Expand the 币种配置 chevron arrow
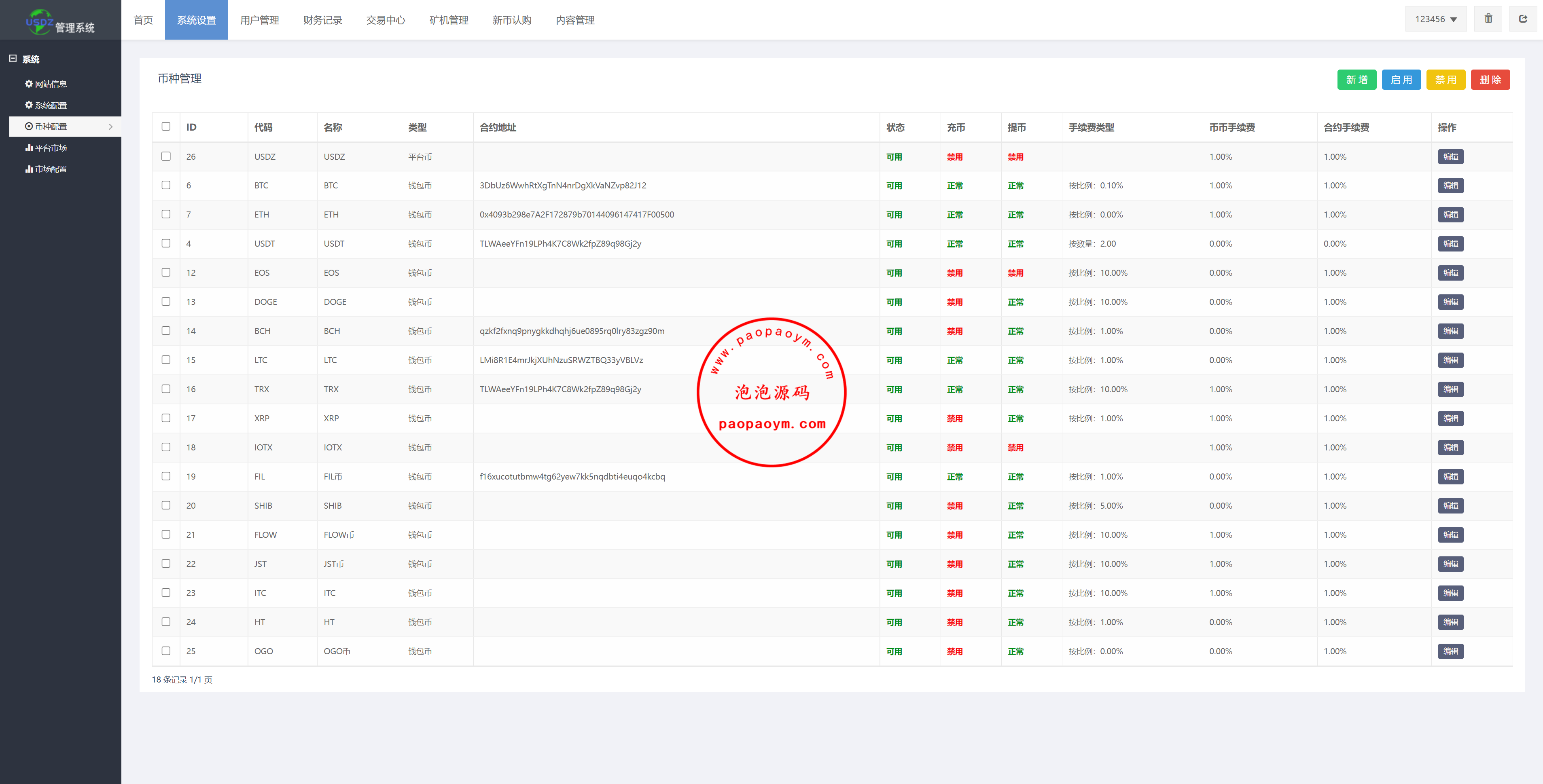The height and width of the screenshot is (784, 1543). click(x=111, y=126)
